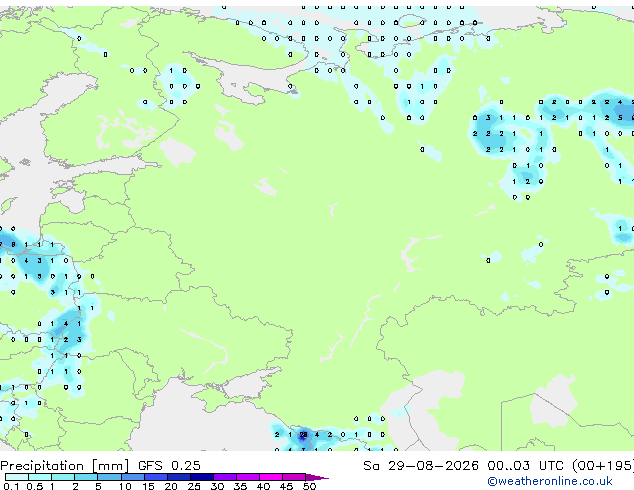This screenshot has width=634, height=490.
Task: Open the weatheronline.co.uk copyright link
Action: pyautogui.click(x=550, y=481)
